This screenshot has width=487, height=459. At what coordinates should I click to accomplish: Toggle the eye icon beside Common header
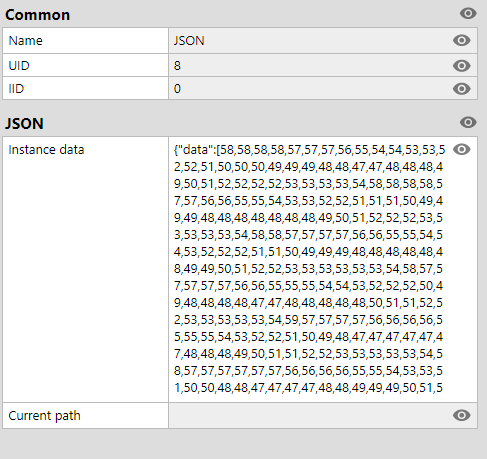468,13
